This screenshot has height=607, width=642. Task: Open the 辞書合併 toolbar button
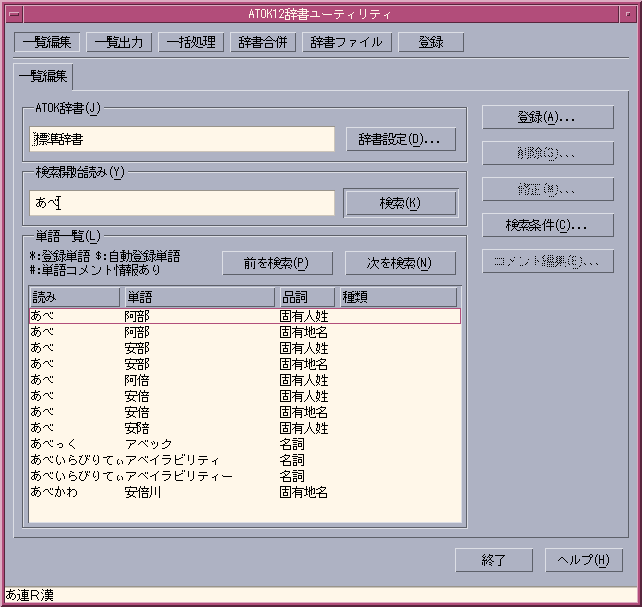click(263, 42)
